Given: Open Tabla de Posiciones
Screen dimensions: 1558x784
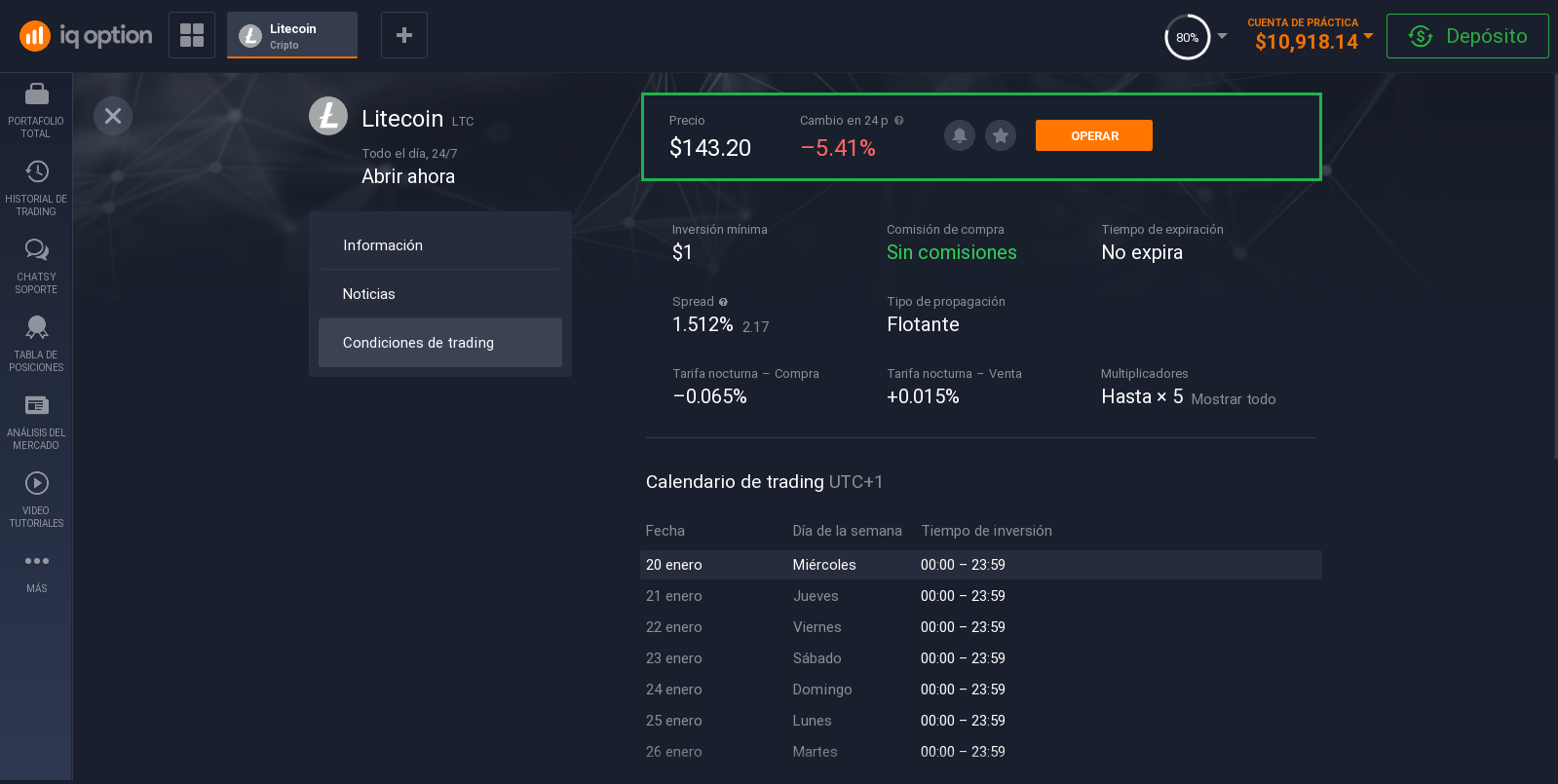Looking at the screenshot, I should (x=36, y=345).
